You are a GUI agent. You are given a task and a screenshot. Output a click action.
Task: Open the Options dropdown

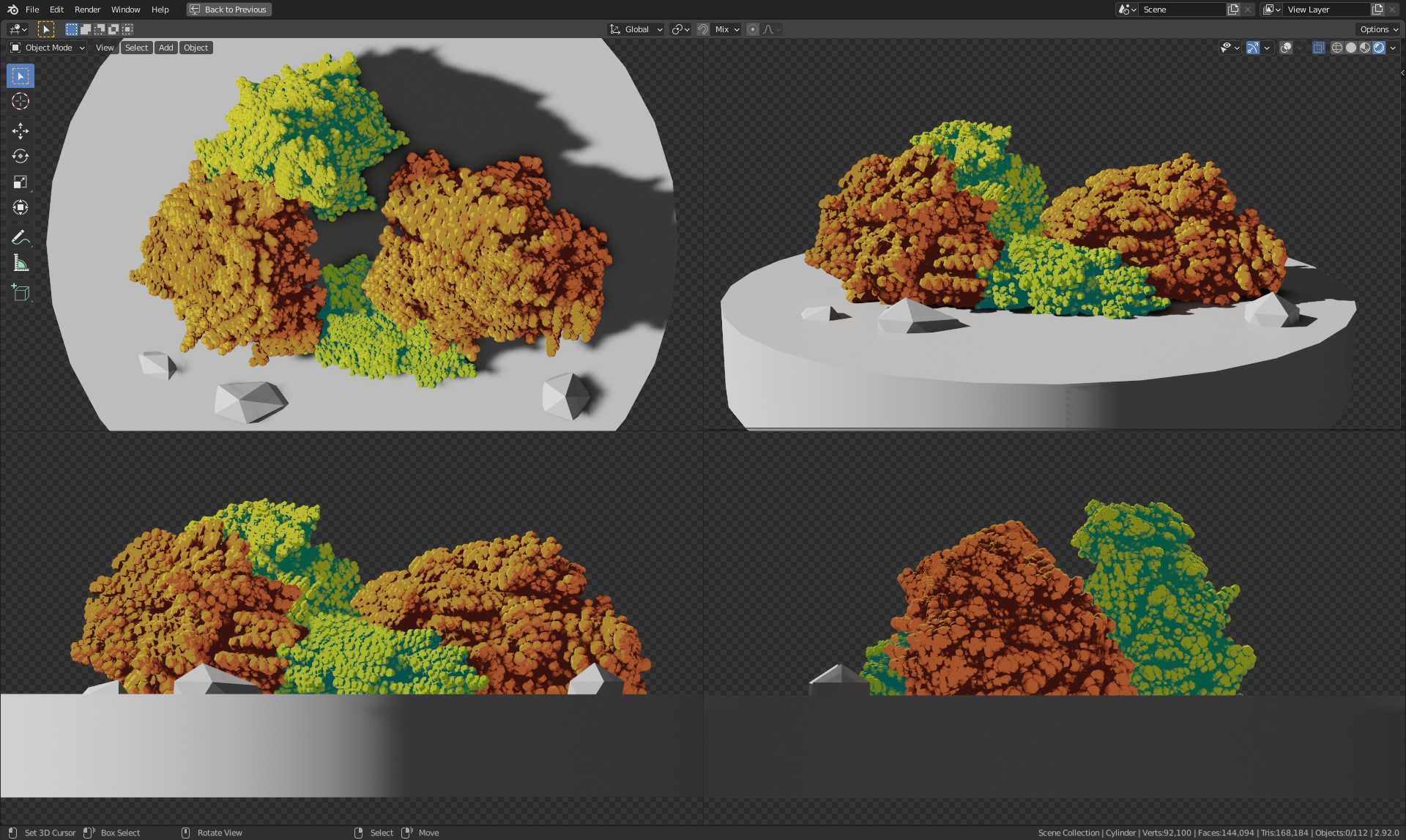coord(1379,29)
